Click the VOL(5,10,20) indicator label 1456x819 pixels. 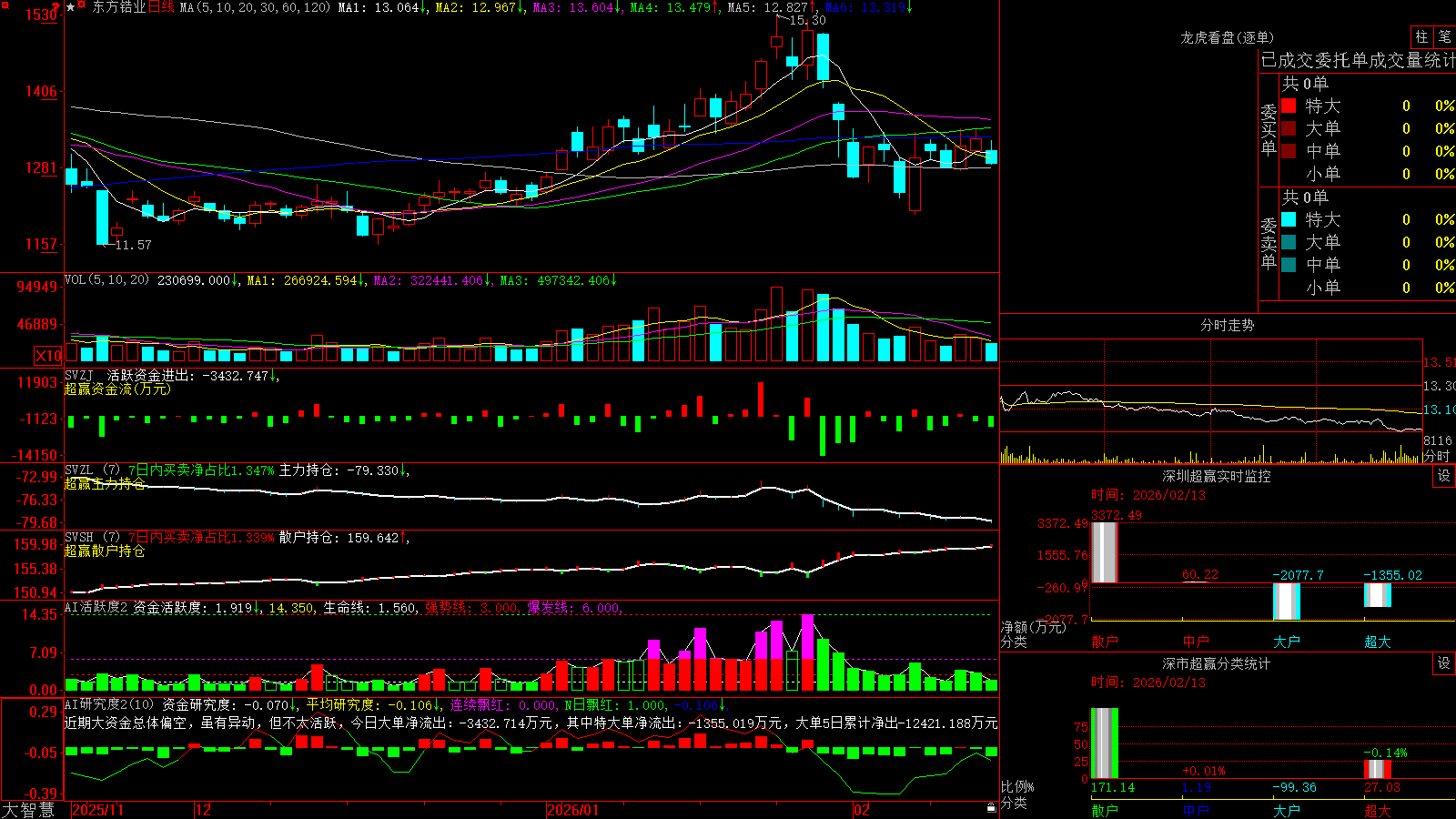click(106, 280)
